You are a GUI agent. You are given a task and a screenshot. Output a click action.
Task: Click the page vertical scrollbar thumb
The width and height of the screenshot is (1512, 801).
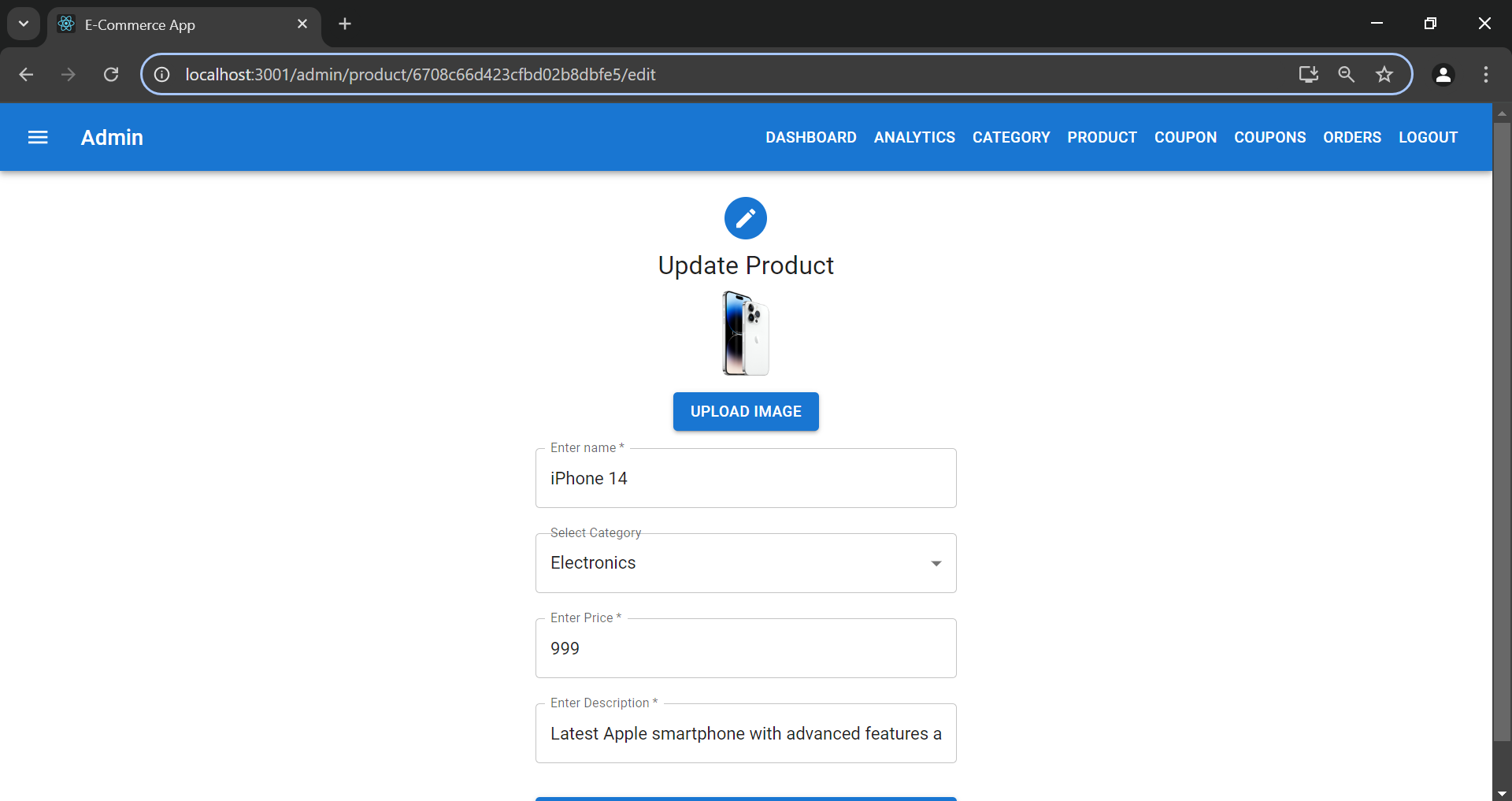pyautogui.click(x=1503, y=432)
